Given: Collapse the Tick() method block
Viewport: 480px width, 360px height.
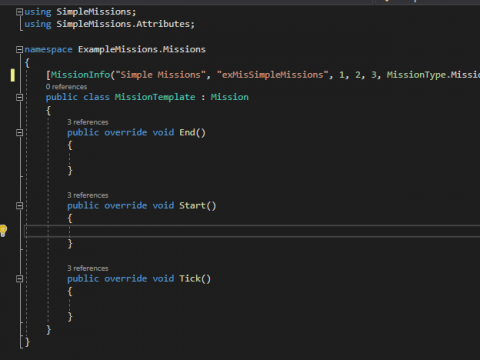Looking at the screenshot, I should point(19,279).
